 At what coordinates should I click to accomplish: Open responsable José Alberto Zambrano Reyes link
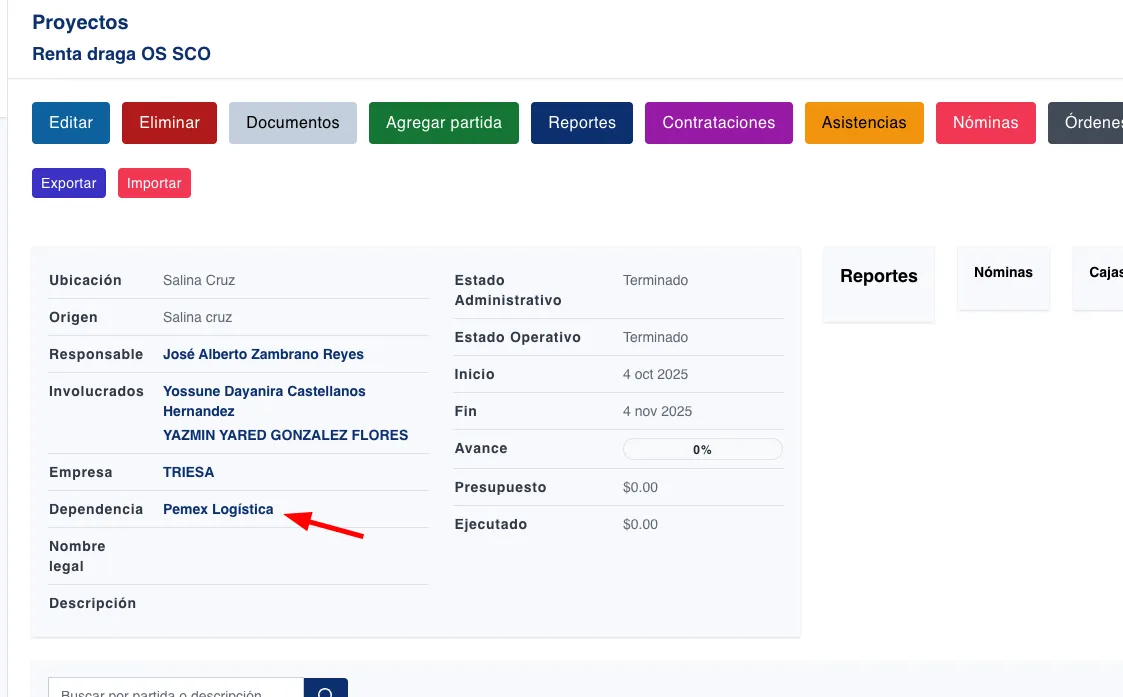(x=263, y=354)
